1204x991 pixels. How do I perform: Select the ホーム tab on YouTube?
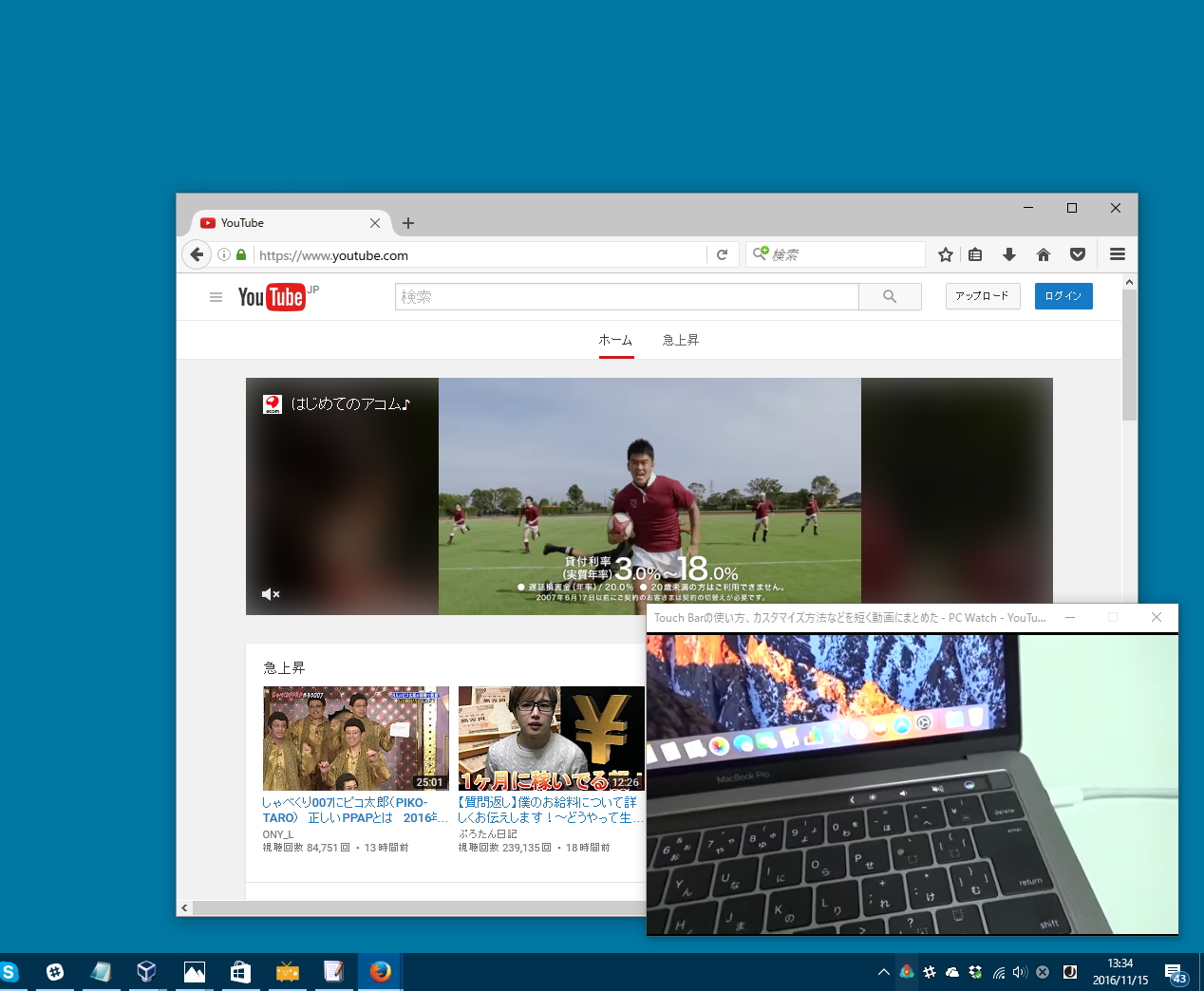coord(616,340)
